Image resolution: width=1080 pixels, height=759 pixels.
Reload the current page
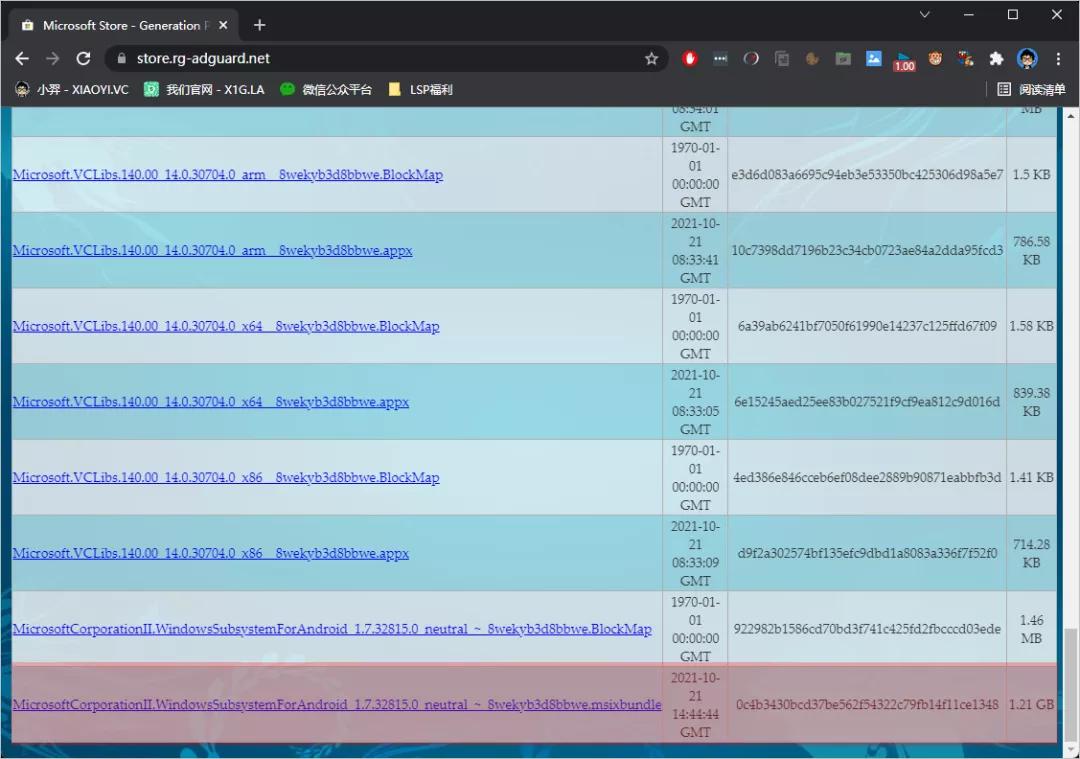[84, 58]
